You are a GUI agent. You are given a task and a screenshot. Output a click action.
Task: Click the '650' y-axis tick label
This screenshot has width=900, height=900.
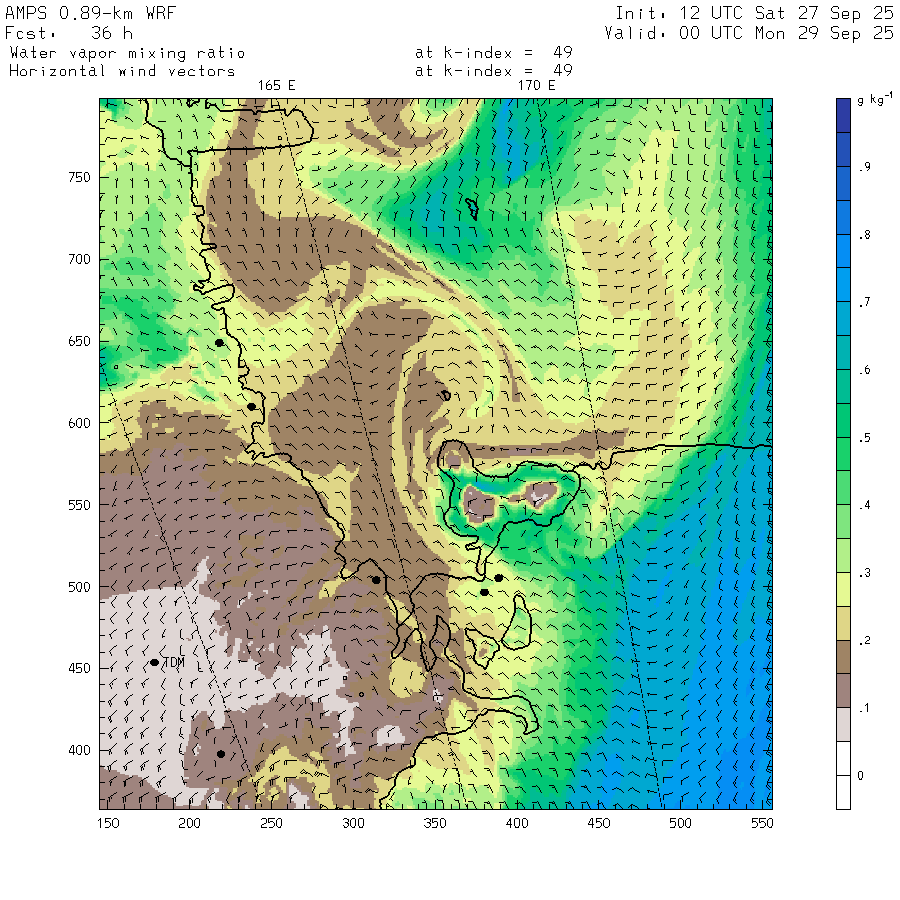click(x=79, y=342)
